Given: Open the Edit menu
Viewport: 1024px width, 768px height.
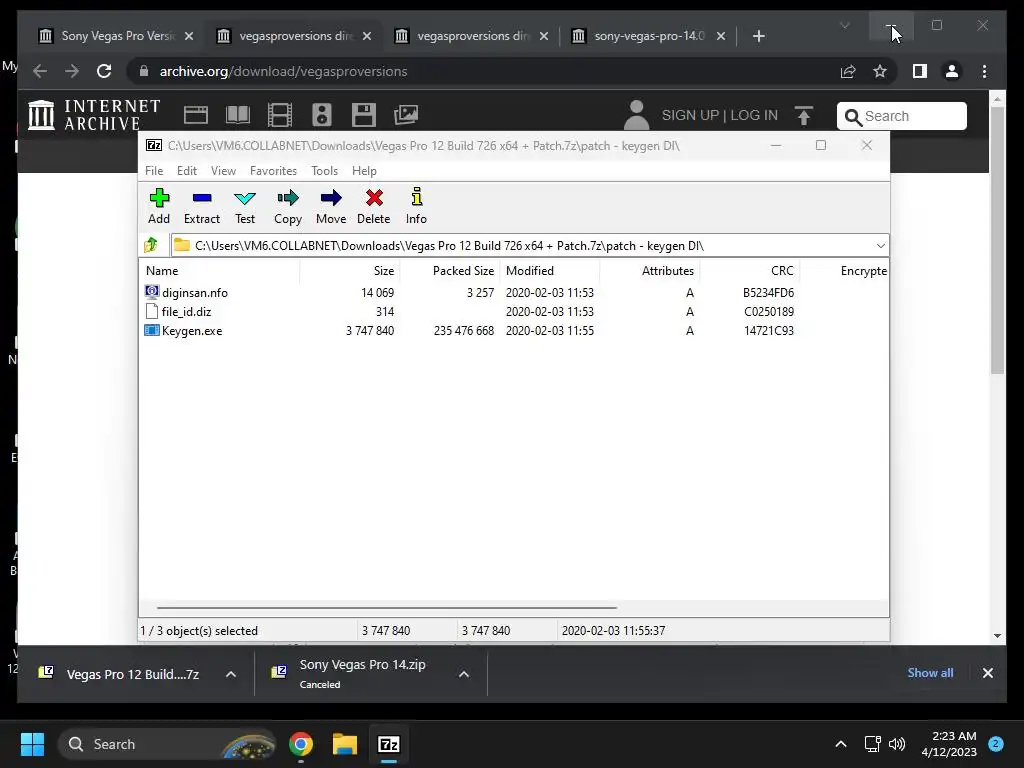Looking at the screenshot, I should tap(187, 170).
